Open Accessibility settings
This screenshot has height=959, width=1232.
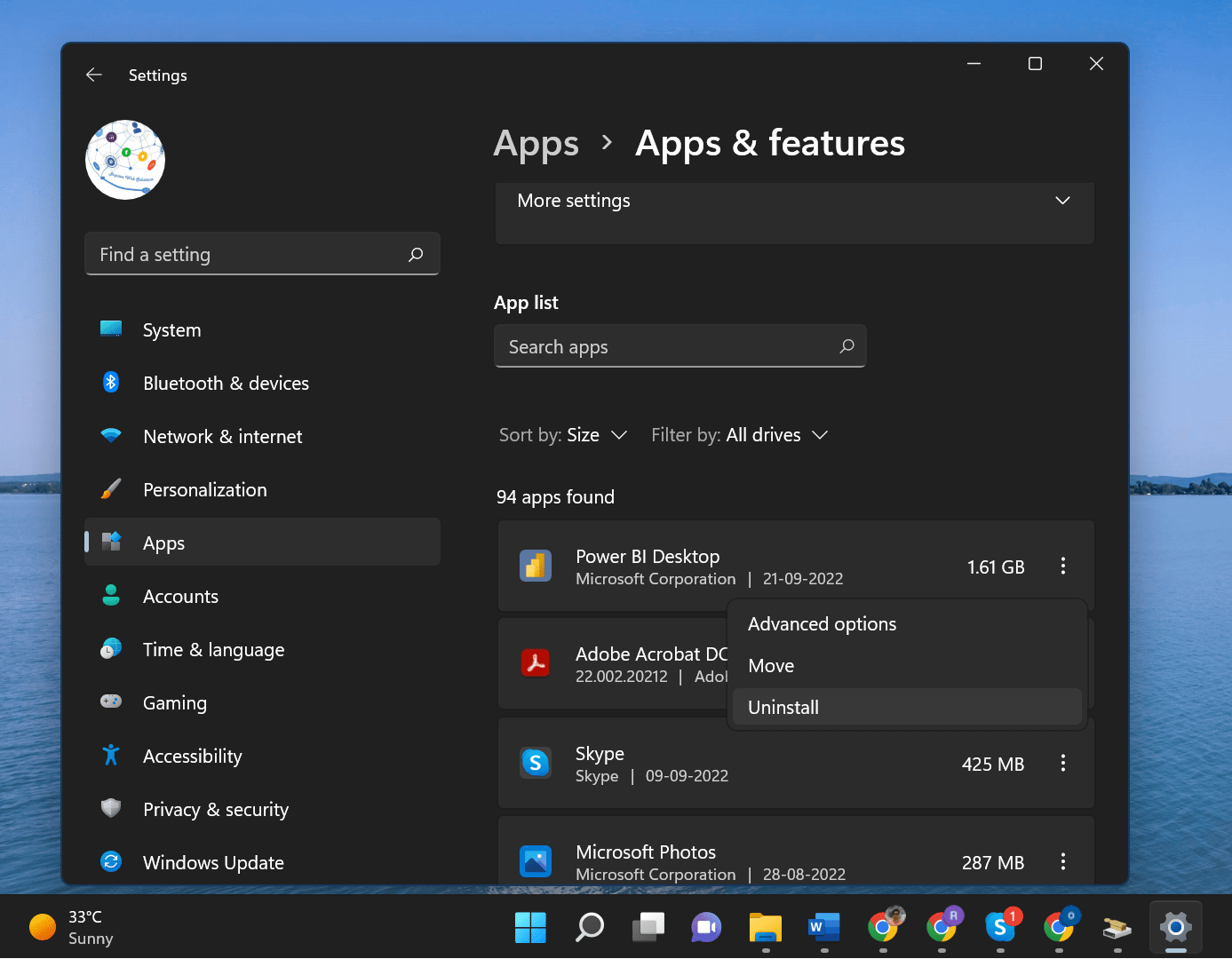pos(262,757)
